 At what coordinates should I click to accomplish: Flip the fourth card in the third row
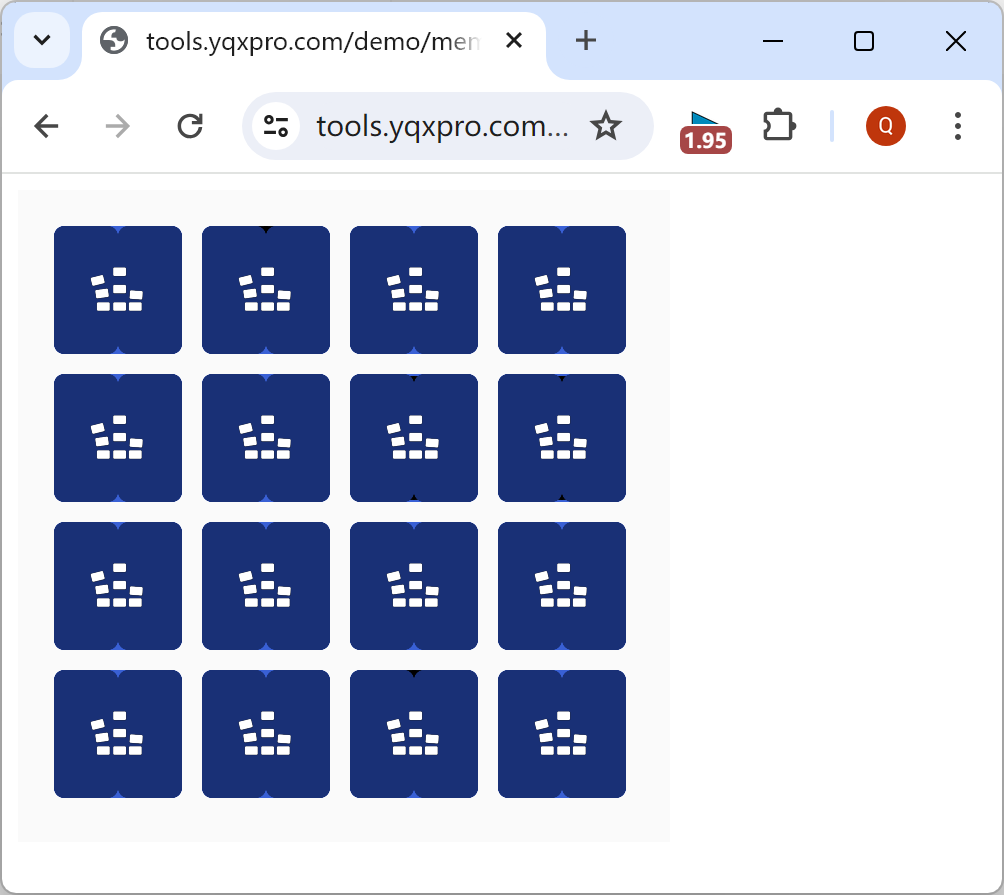click(562, 586)
